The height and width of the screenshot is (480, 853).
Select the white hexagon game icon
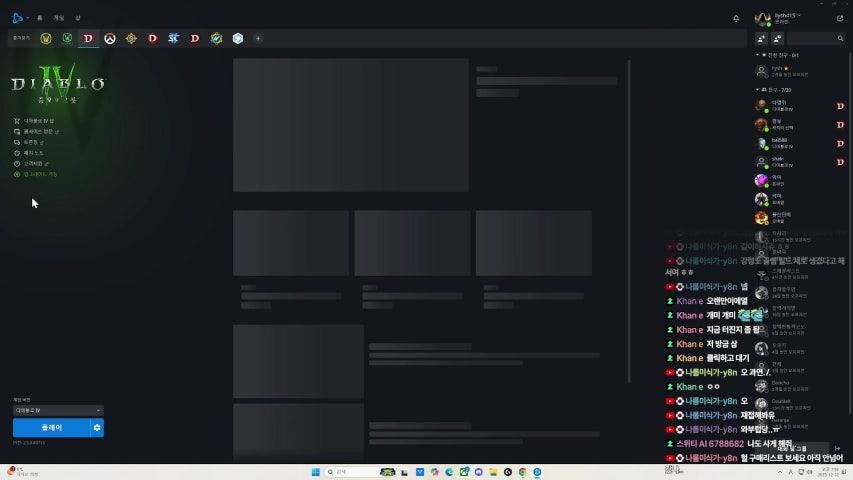(x=238, y=39)
